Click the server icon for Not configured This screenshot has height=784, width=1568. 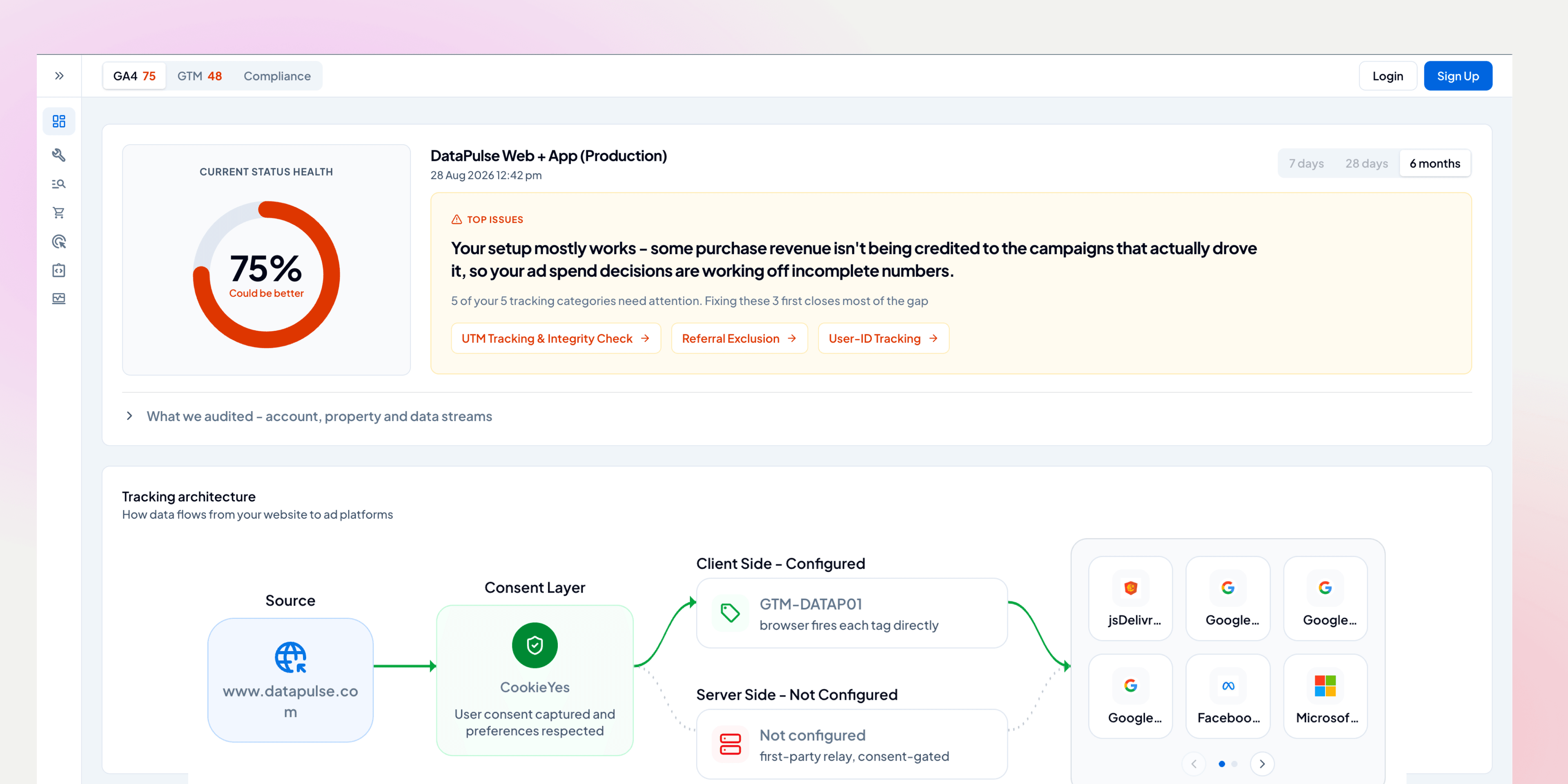tap(730, 744)
